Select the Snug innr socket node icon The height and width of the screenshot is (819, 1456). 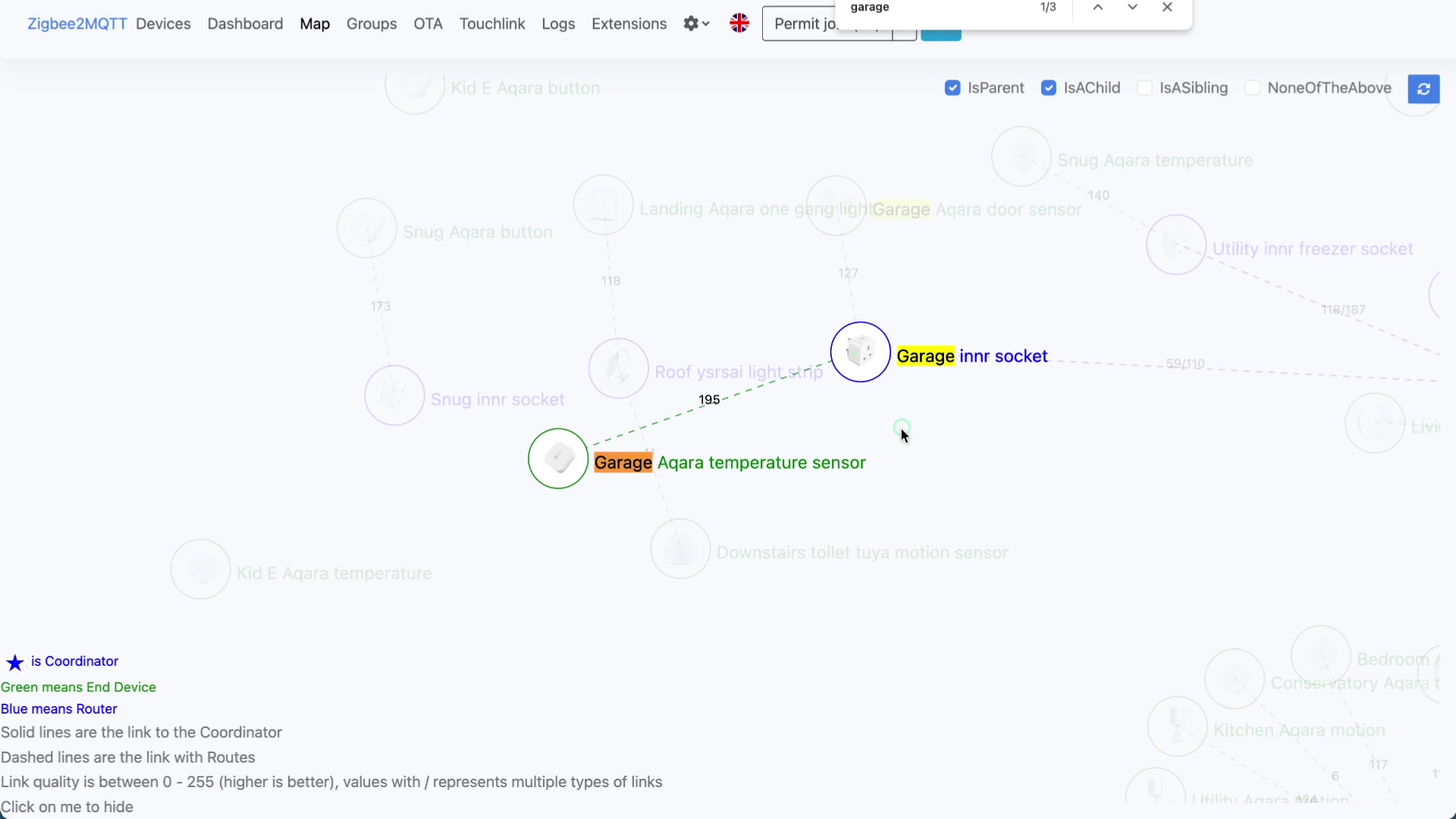pos(394,395)
